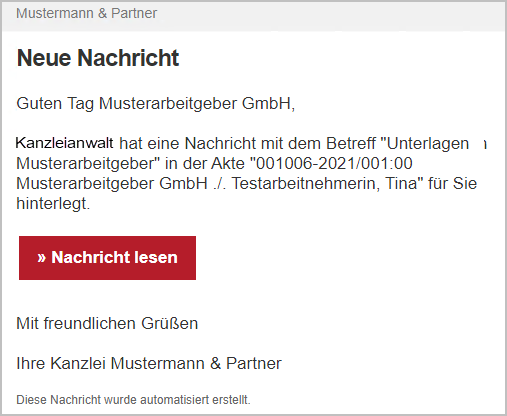Click the footer note "Diese Nachricht wurde automatisiert erstellt."
Image resolution: width=507 pixels, height=416 pixels.
click(x=133, y=400)
